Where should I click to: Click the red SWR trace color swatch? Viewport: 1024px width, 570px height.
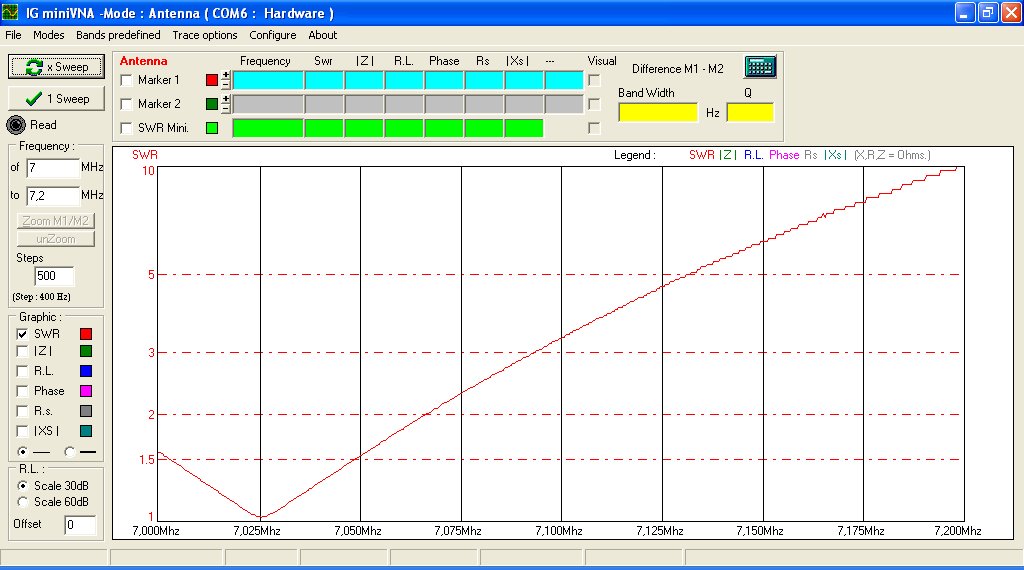pos(86,334)
